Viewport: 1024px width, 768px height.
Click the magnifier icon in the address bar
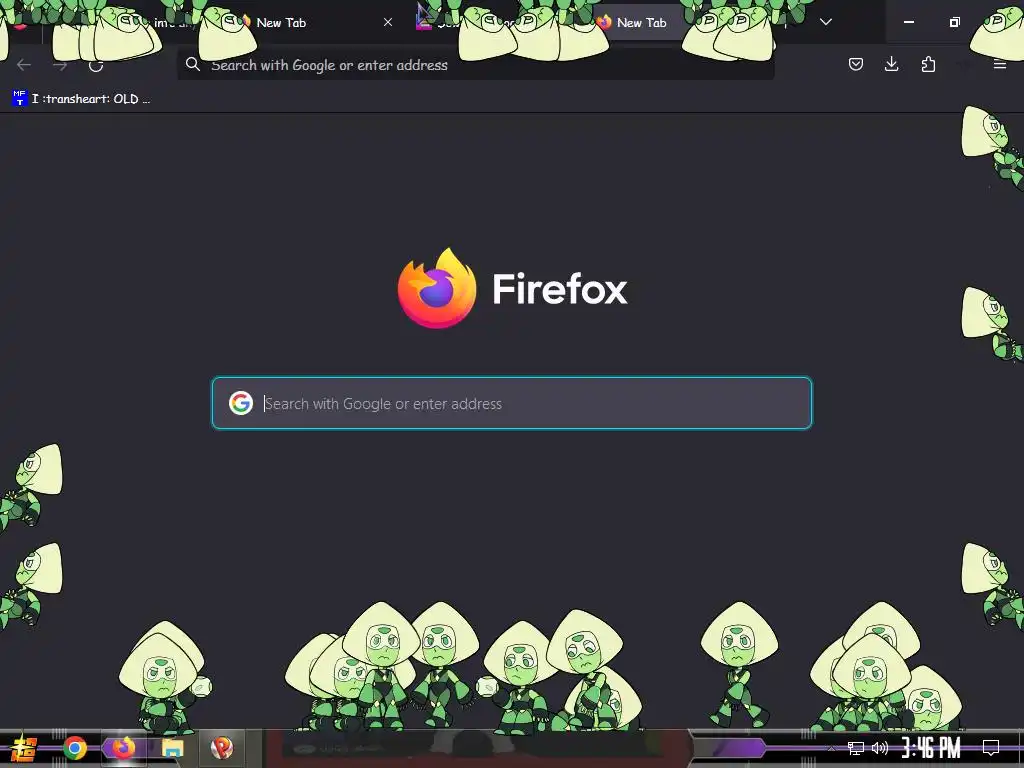click(193, 64)
